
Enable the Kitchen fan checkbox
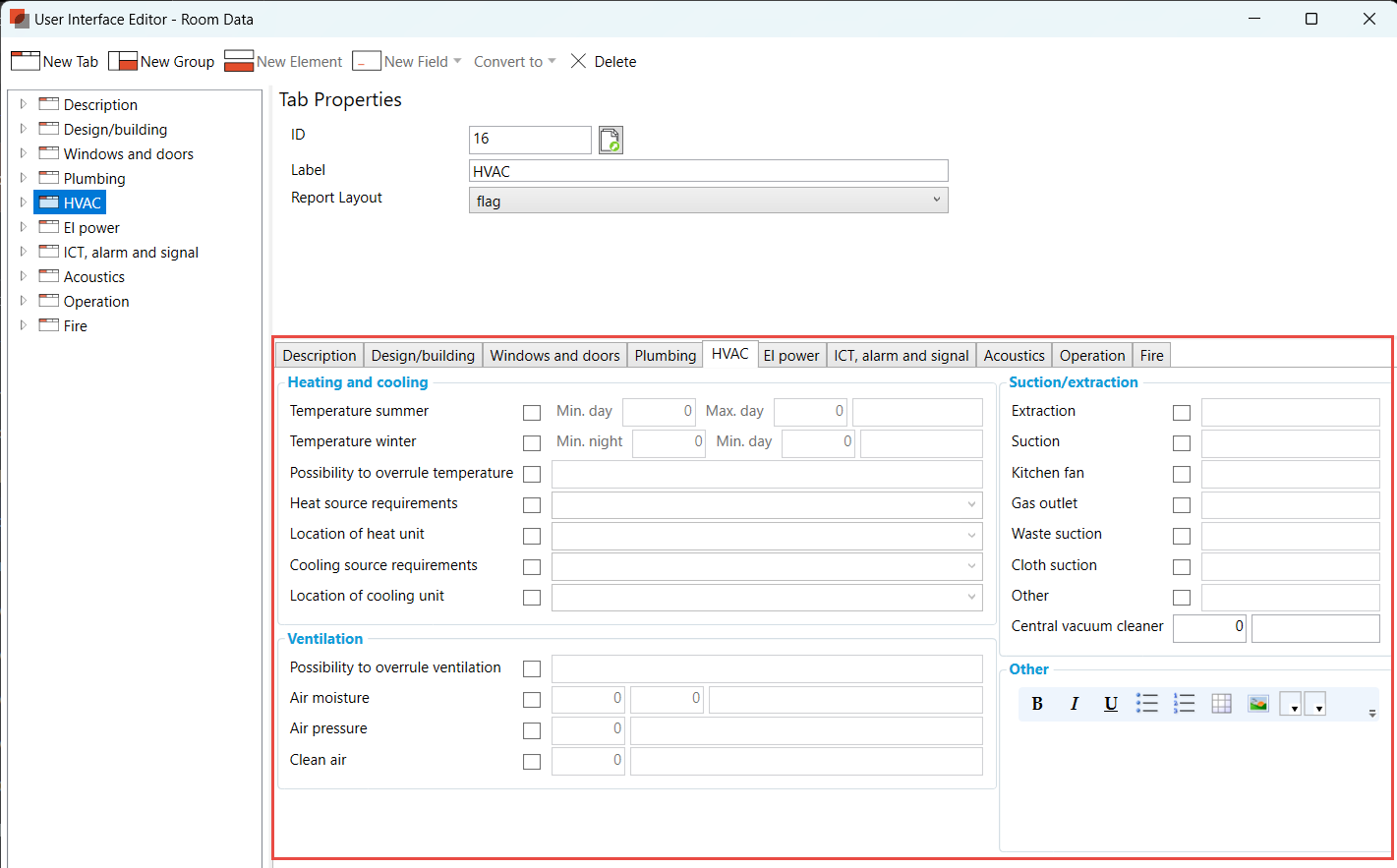pos(1182,474)
